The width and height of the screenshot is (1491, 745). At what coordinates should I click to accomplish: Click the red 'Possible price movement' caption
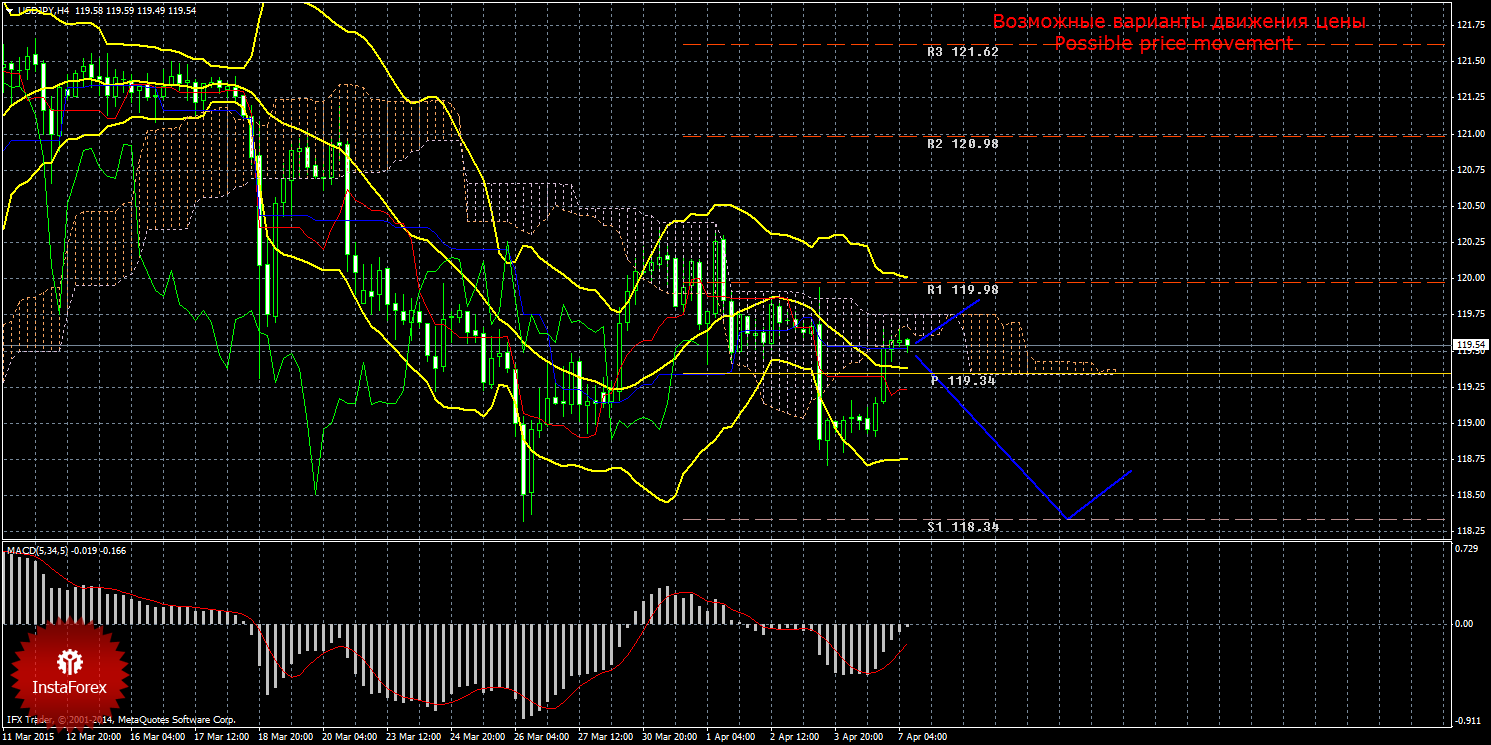click(1174, 44)
